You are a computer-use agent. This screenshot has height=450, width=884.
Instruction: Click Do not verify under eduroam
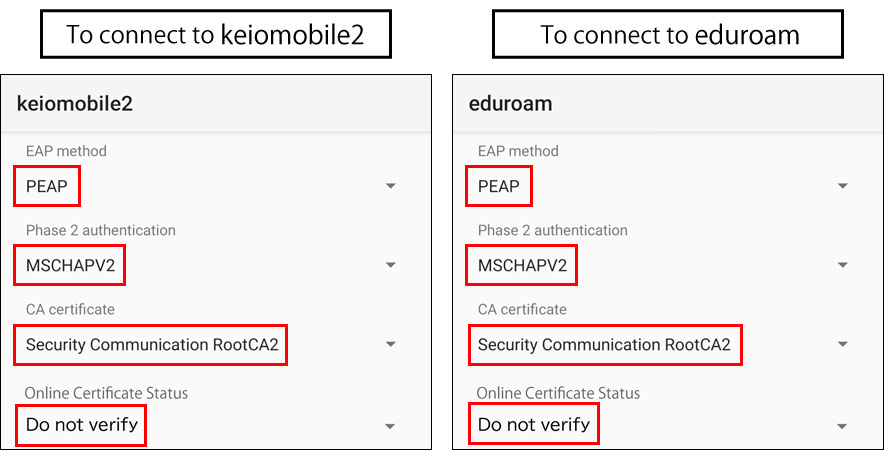(534, 425)
